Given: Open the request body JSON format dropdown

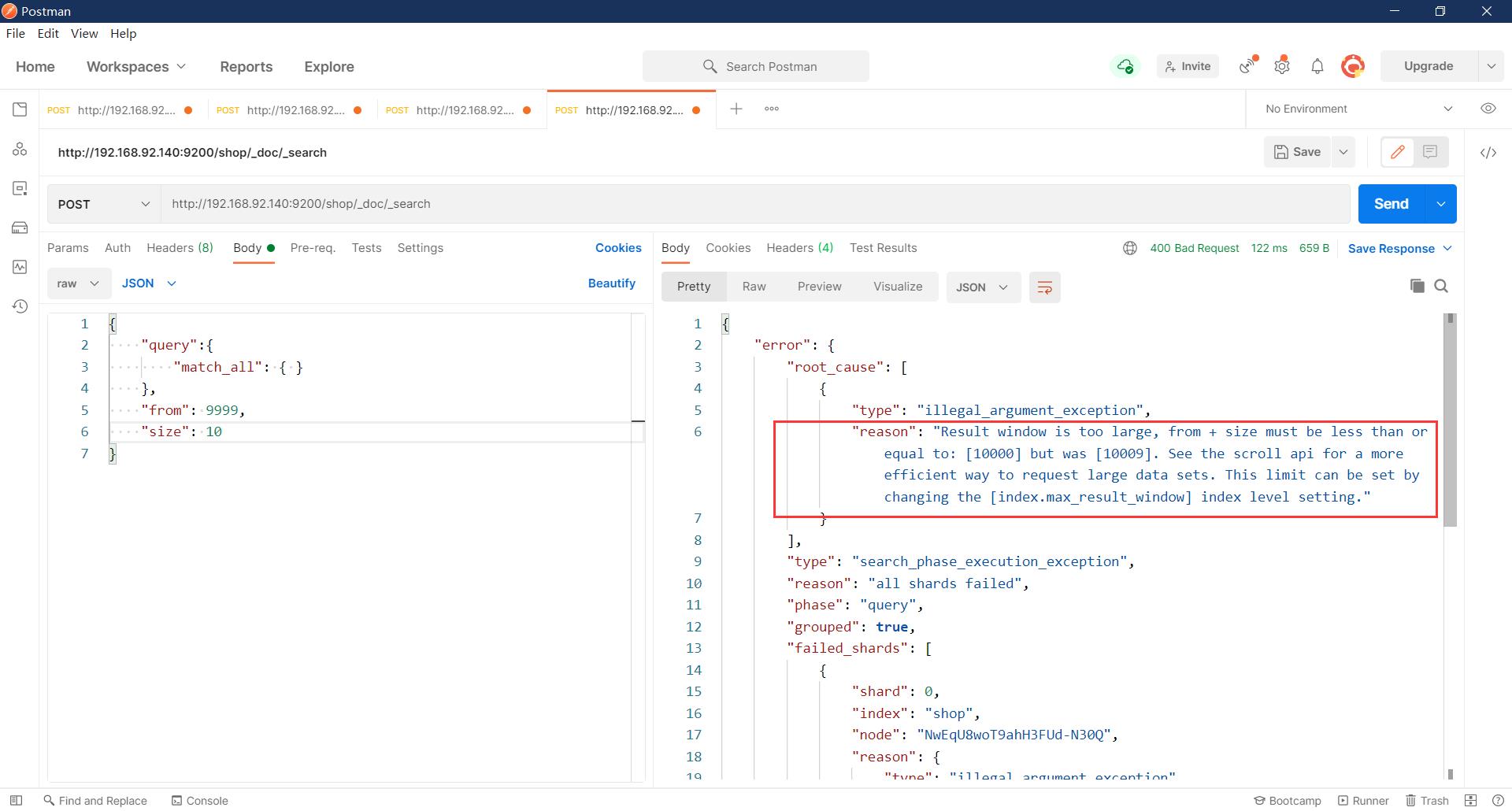Looking at the screenshot, I should 149,283.
